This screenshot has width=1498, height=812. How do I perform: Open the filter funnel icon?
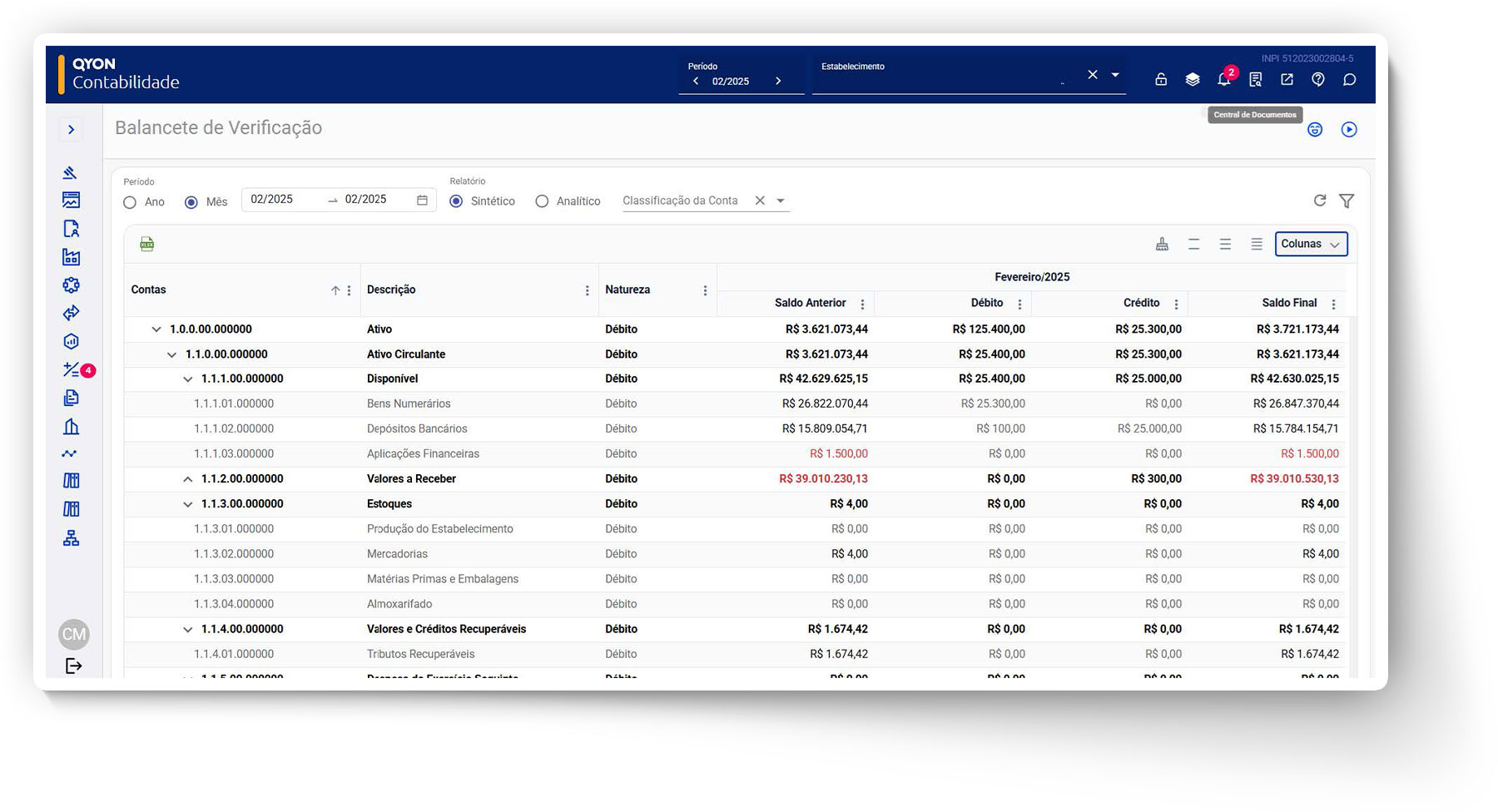tap(1347, 201)
